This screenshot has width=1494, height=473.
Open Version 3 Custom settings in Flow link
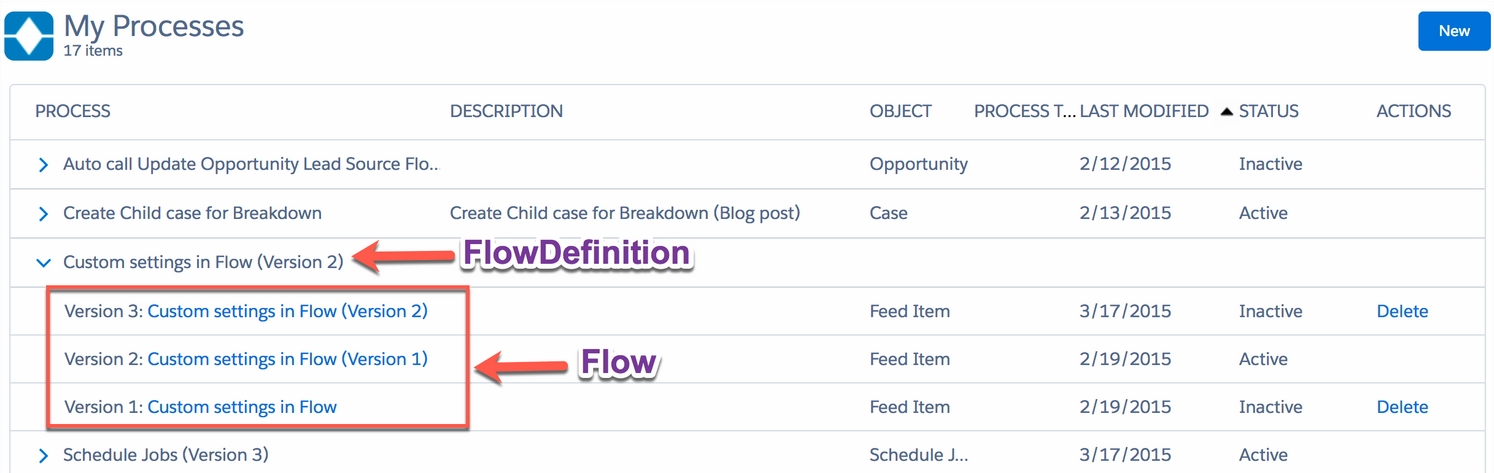(x=288, y=311)
